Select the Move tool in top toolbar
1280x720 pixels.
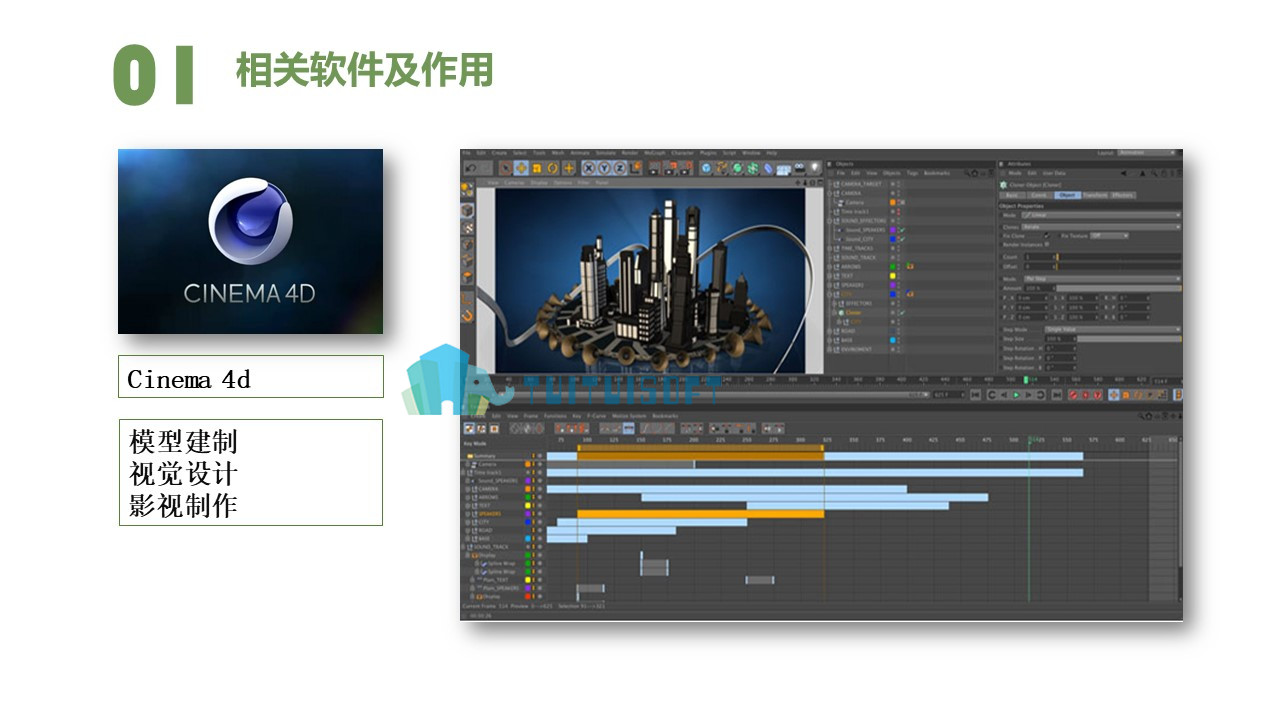pos(521,168)
